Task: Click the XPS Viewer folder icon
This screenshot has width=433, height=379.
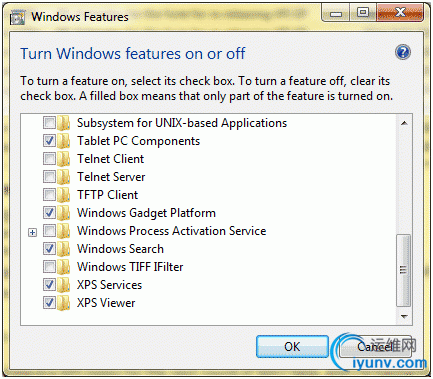Action: (63, 303)
